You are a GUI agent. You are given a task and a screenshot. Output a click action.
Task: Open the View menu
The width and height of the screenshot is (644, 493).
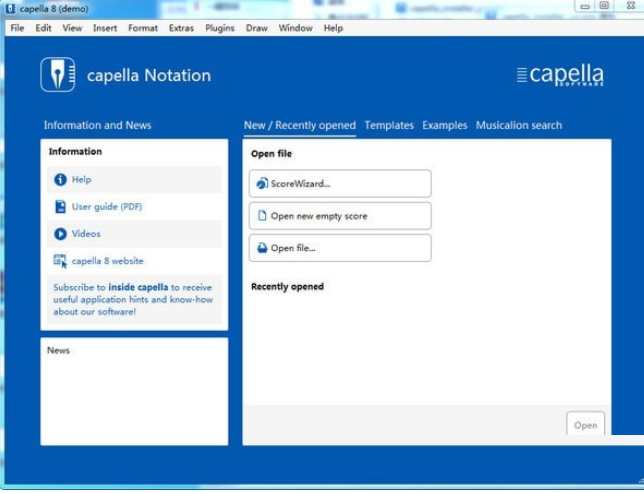point(72,28)
